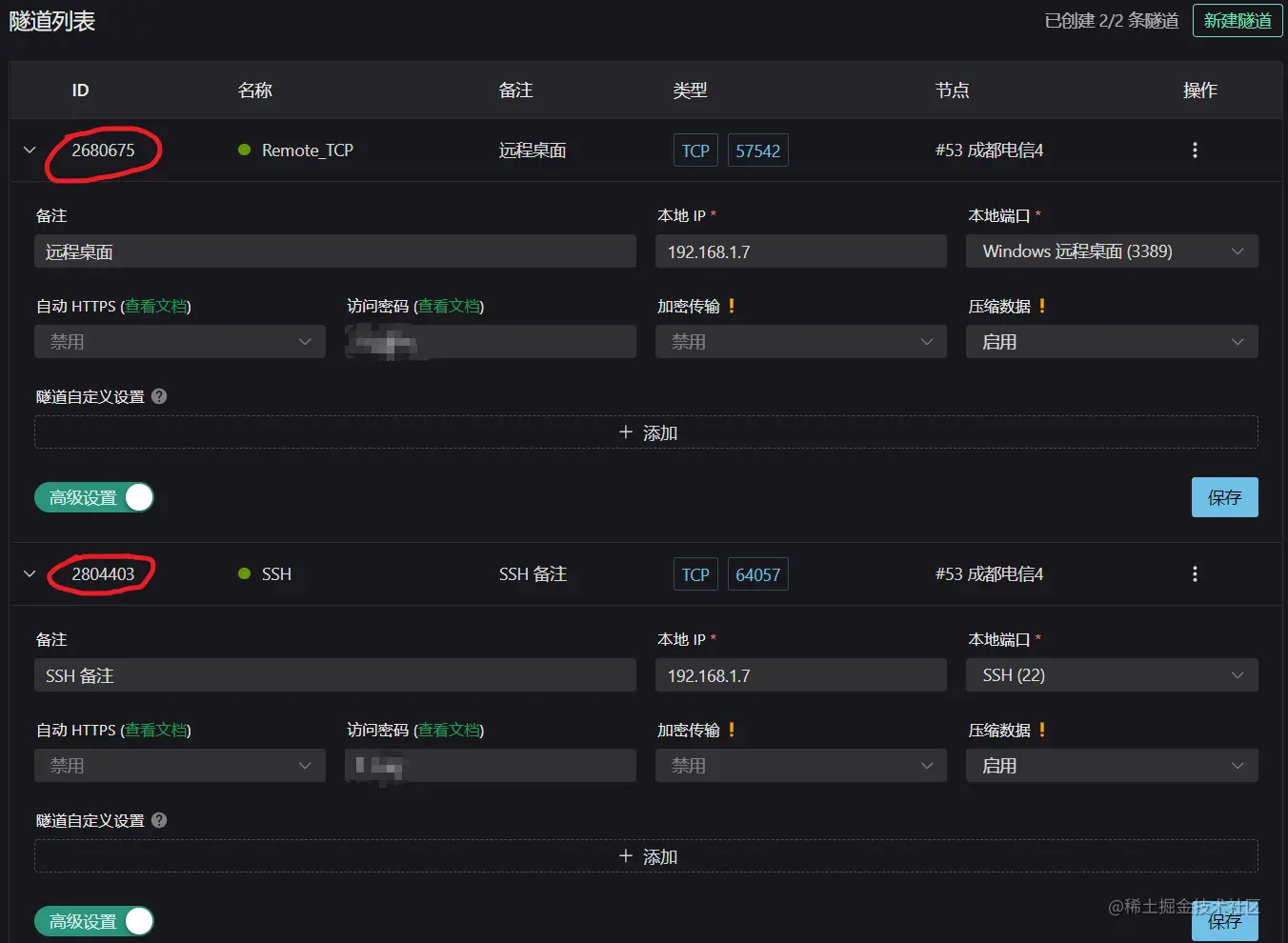
Task: Click the tunnel name SSH
Action: pos(277,574)
